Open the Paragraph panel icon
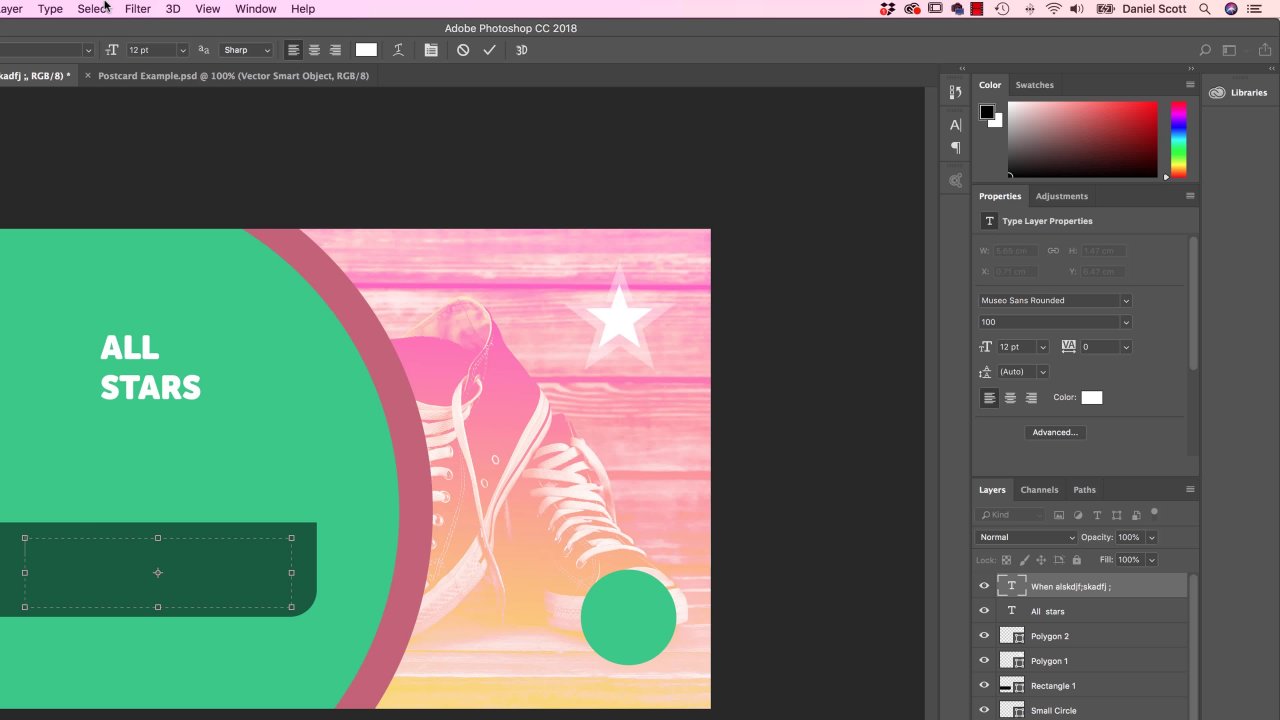Screen dimensions: 1280x720 click(x=955, y=148)
